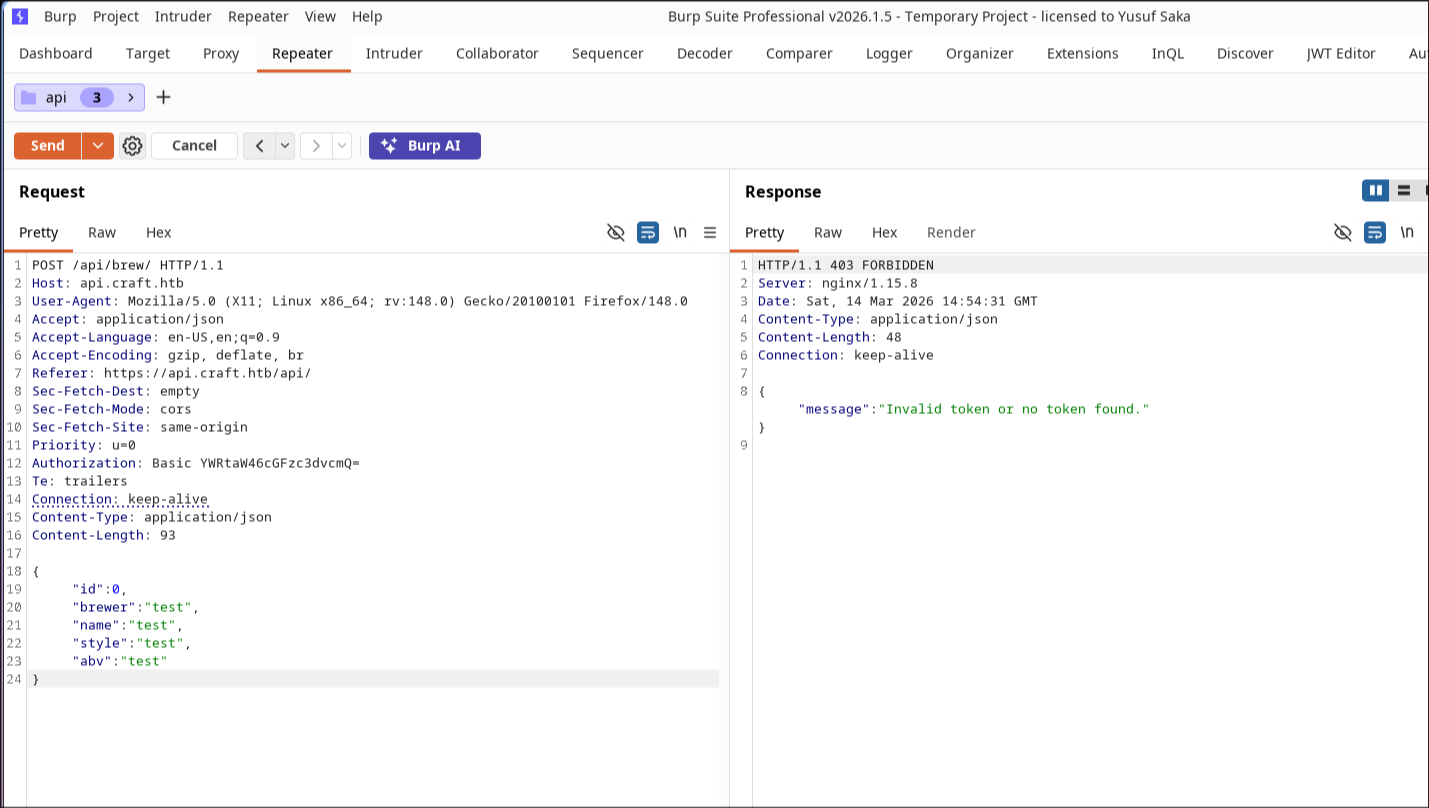
Task: Switch to the Collaborator tab
Action: click(497, 54)
